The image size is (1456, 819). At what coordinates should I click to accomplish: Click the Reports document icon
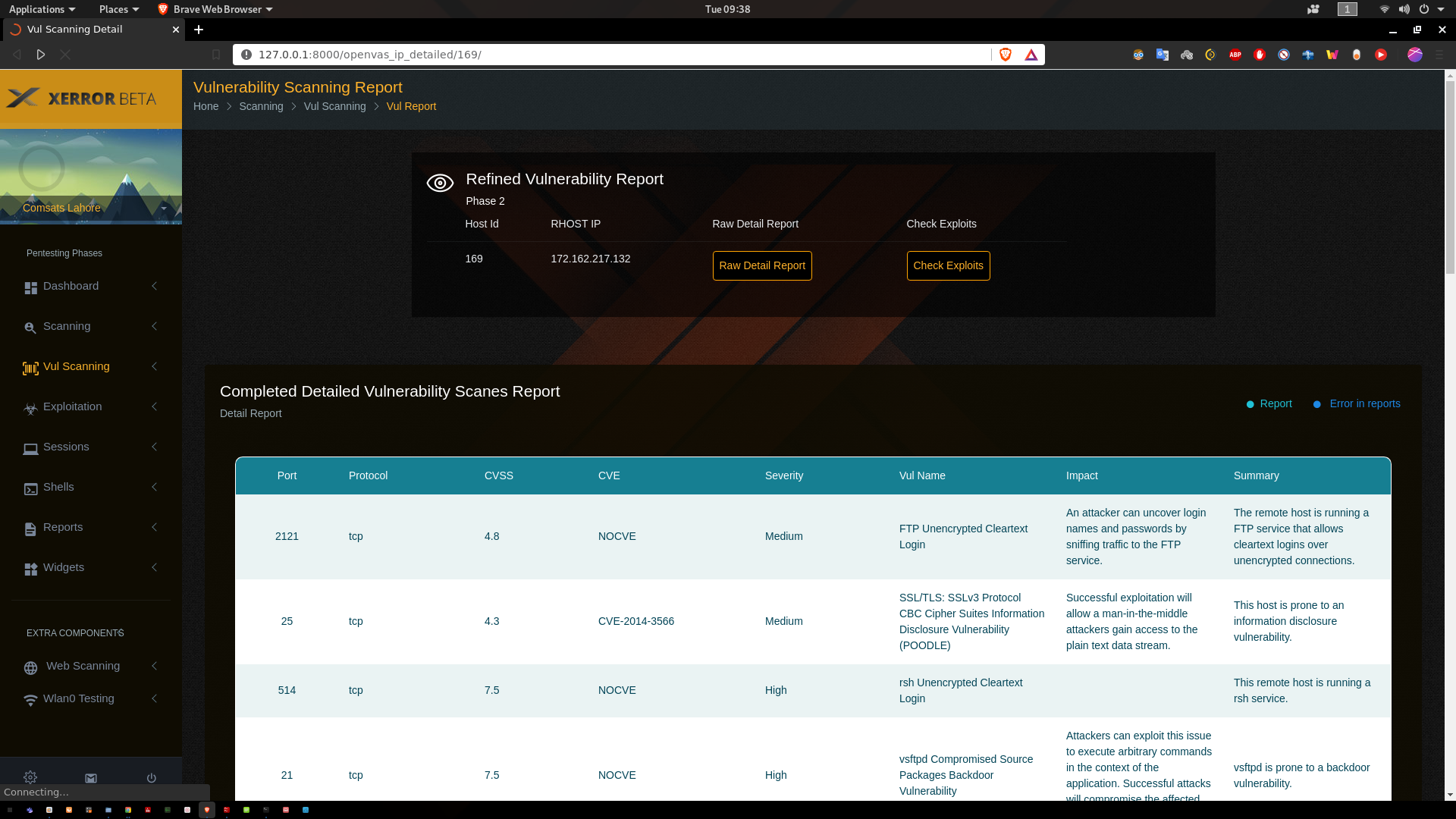pos(30,529)
